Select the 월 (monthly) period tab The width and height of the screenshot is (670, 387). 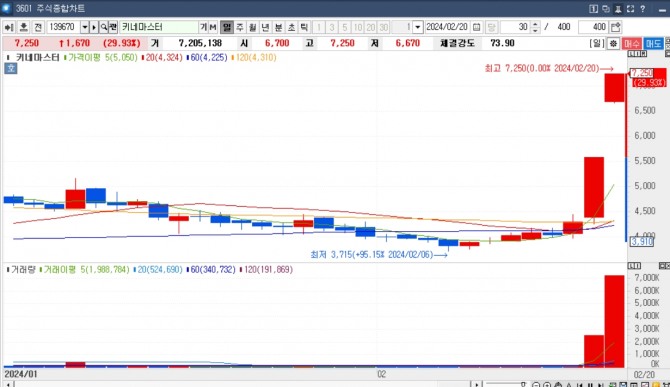coord(253,27)
